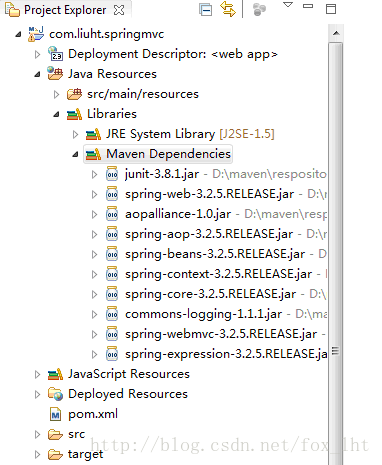Expand src/main/resources folder

point(56,94)
